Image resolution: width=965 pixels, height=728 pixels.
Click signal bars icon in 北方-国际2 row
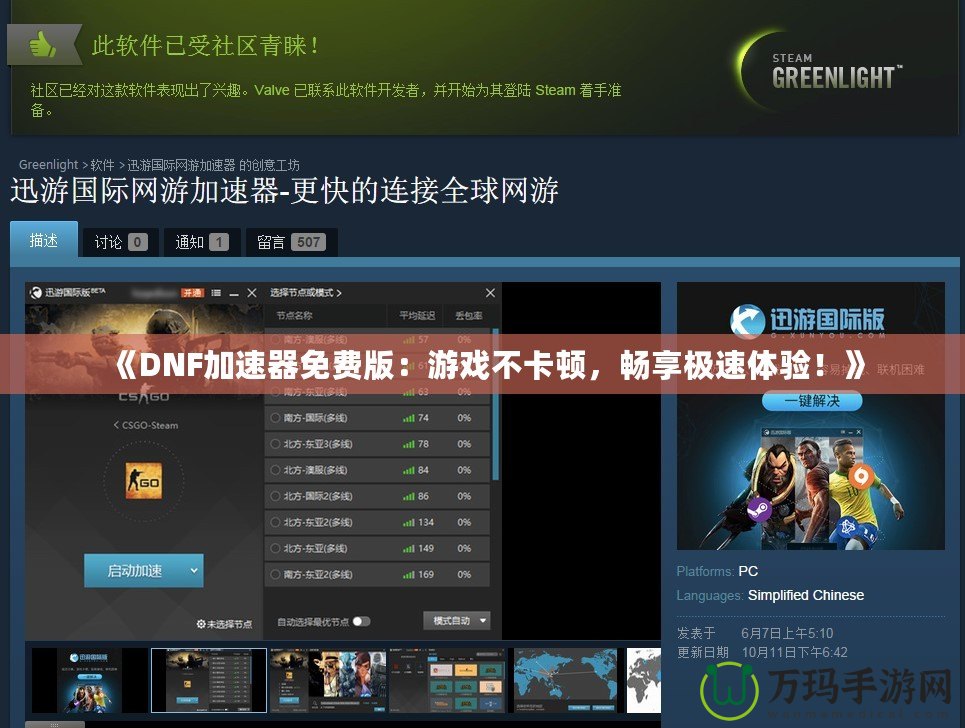[409, 496]
